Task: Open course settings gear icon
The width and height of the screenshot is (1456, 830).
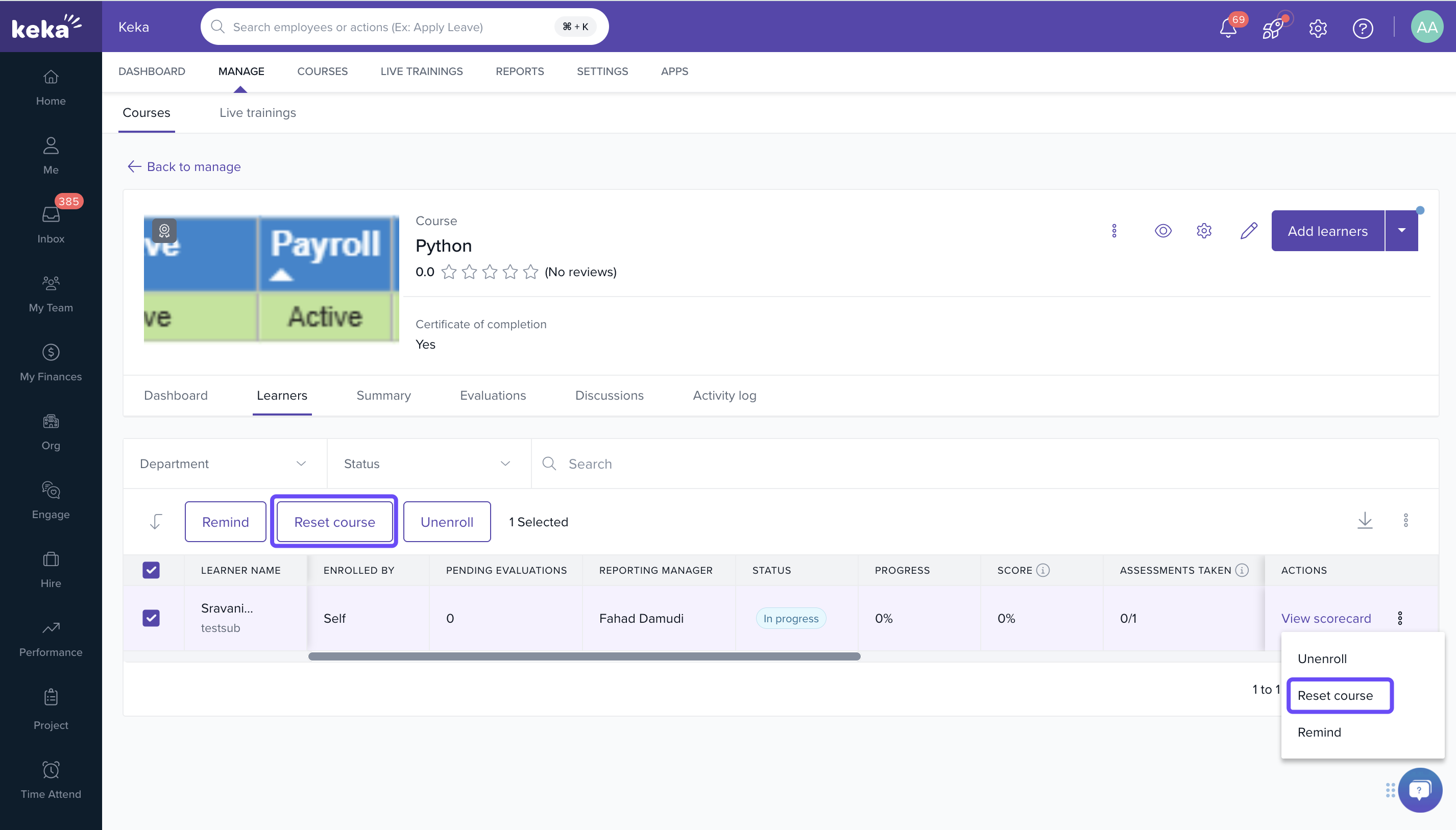Action: (1203, 231)
